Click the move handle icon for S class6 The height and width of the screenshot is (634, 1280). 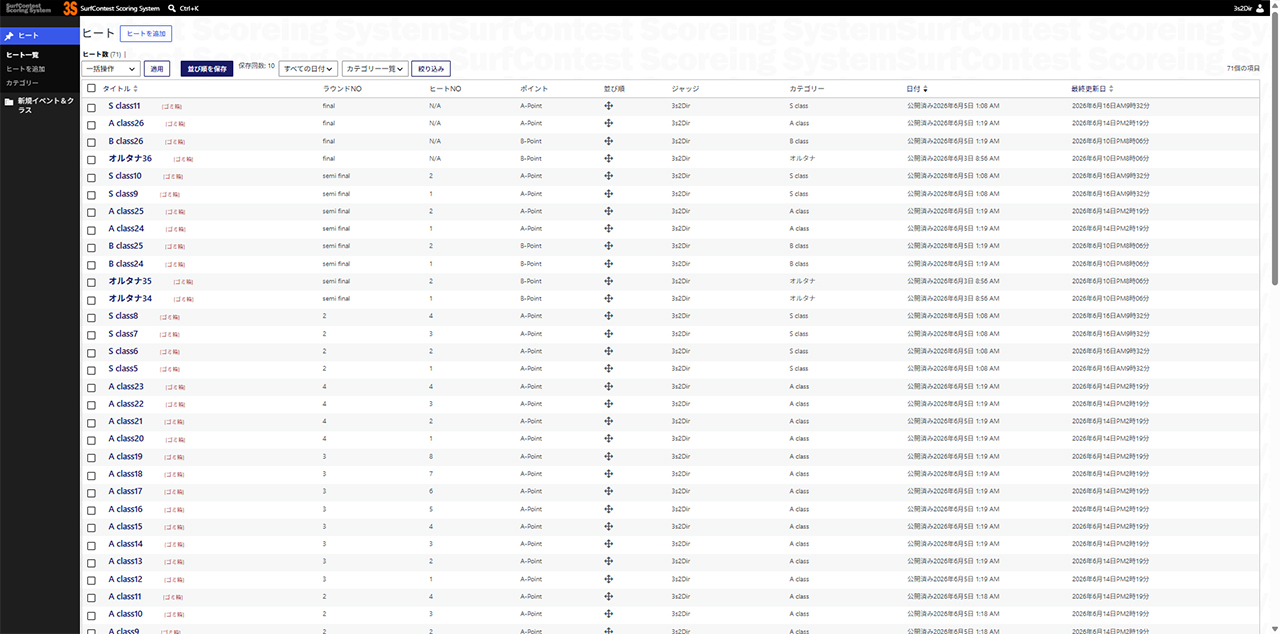coord(608,351)
